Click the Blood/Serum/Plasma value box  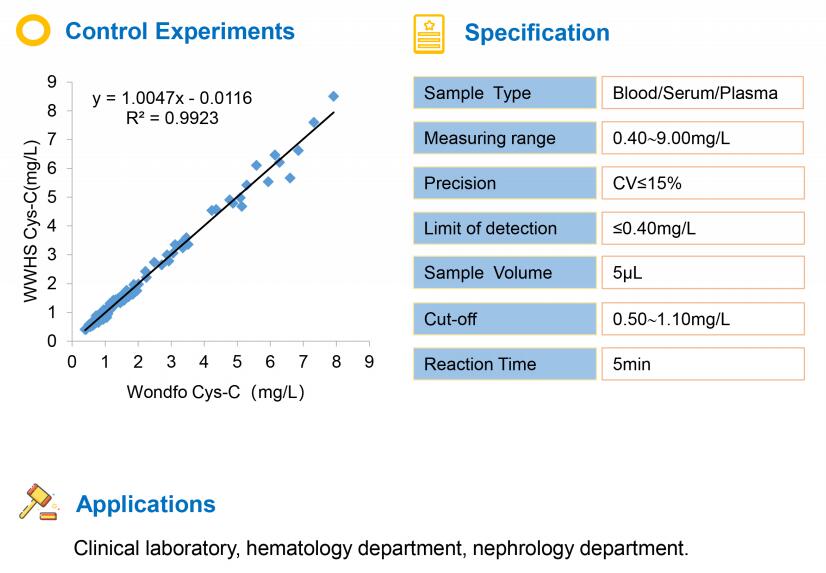703,93
